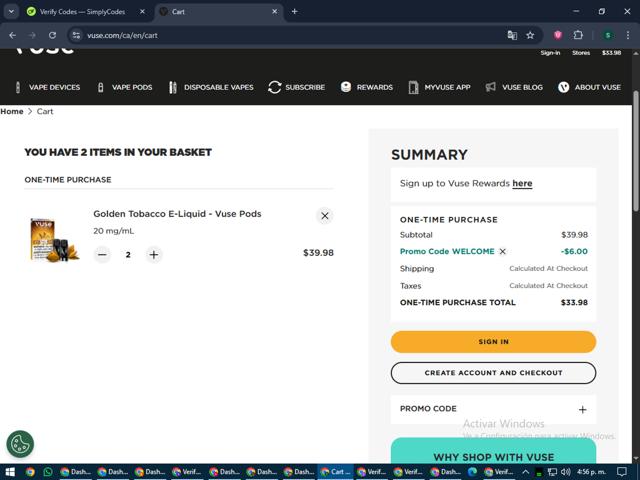Click the Why Shop With Vuse banner
This screenshot has width=640, height=480.
pyautogui.click(x=493, y=451)
